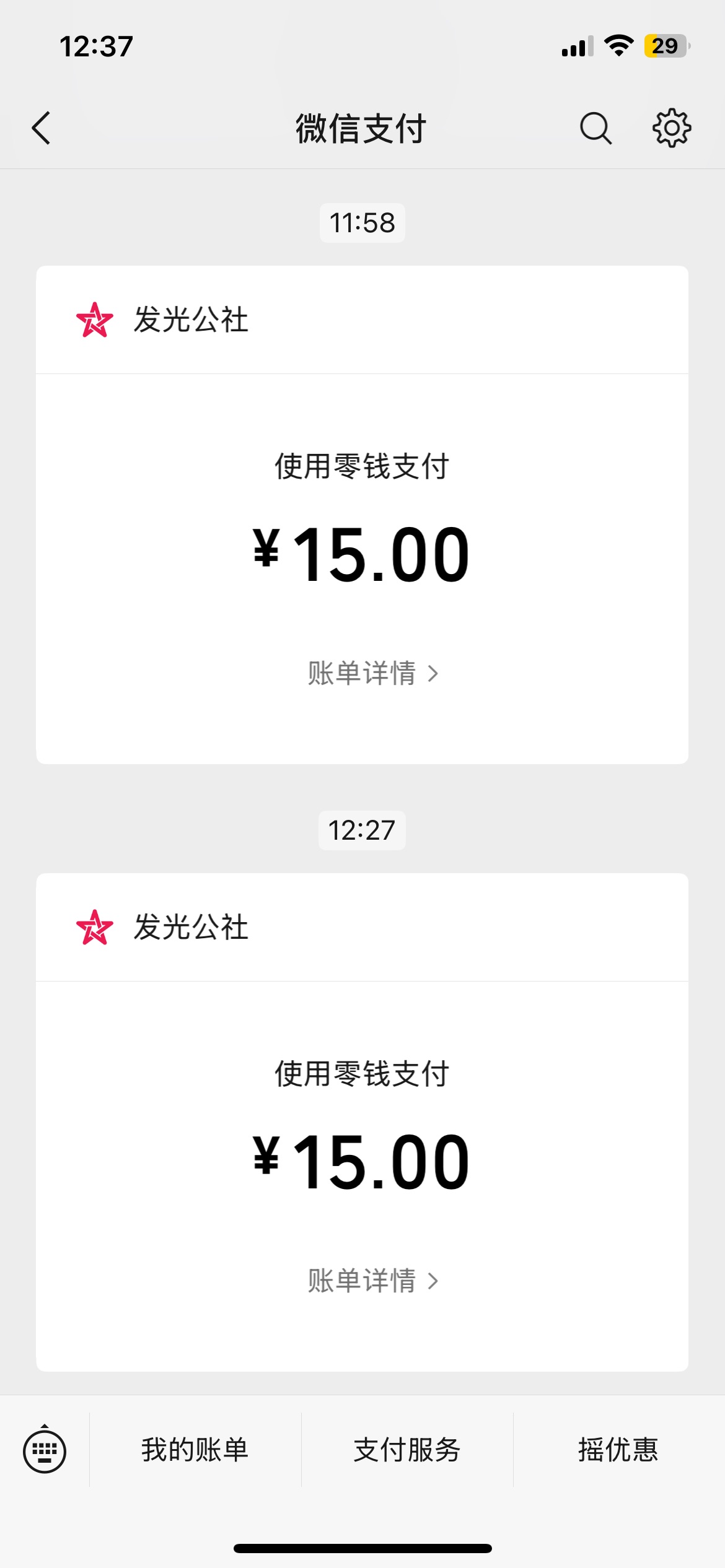725x1568 pixels.
Task: Expand 账单详情 chevron in the 11:58 card
Action: (433, 674)
